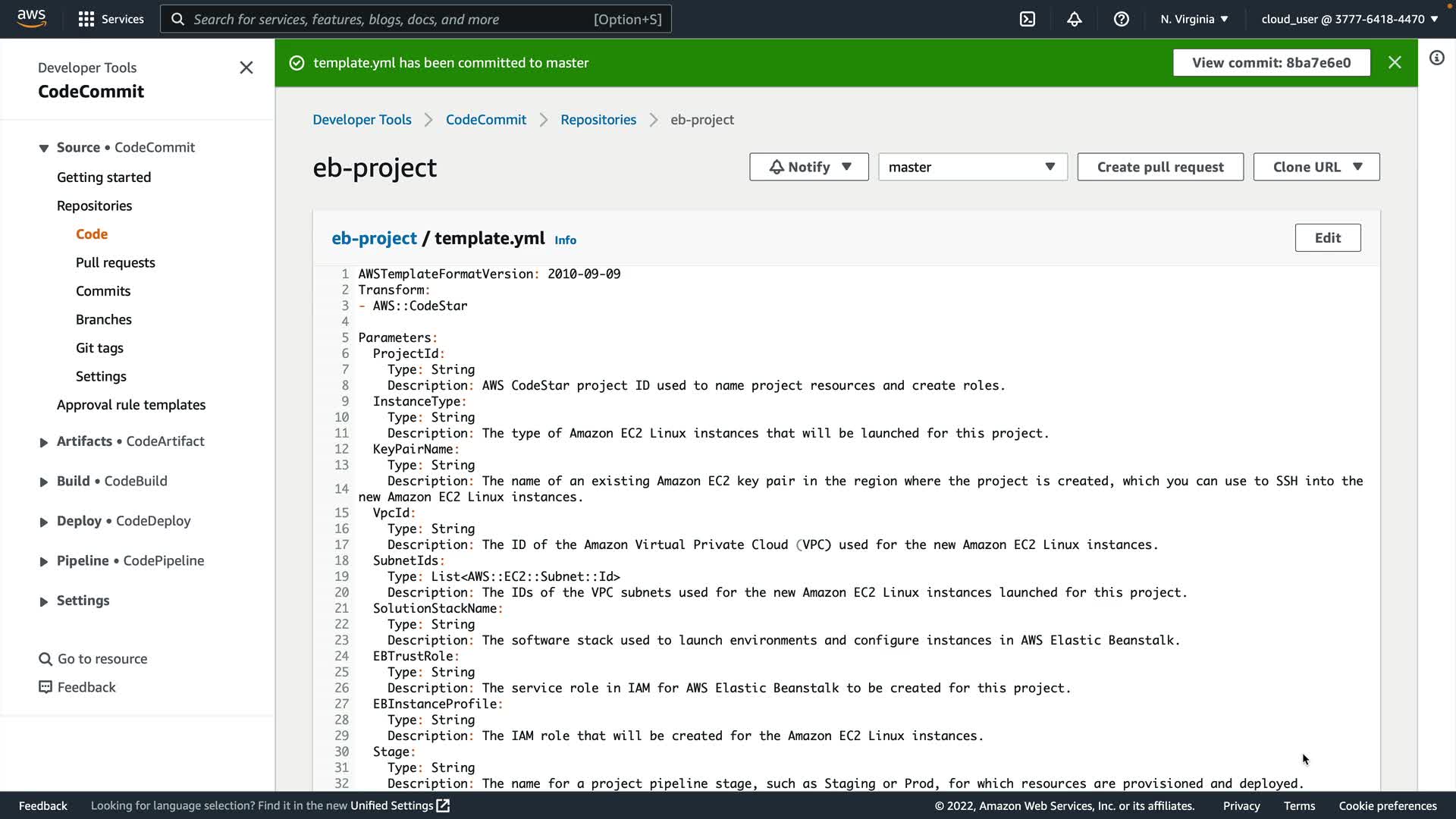
Task: Dismiss the green commit success banner
Action: (1395, 62)
